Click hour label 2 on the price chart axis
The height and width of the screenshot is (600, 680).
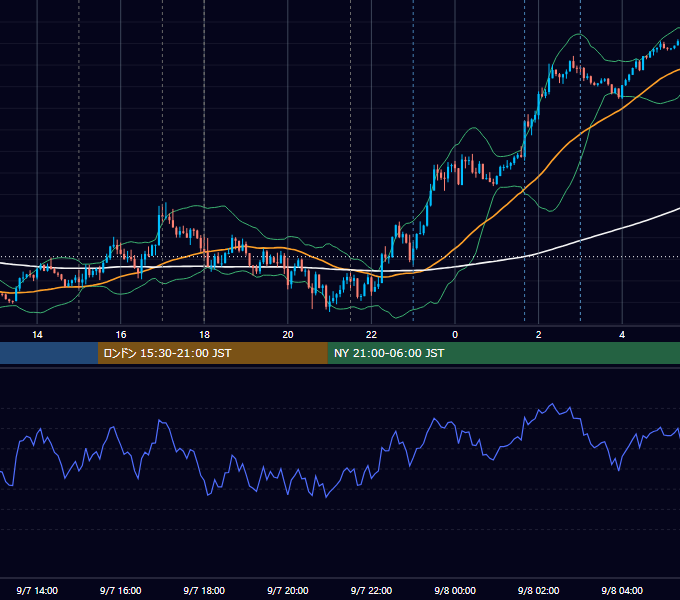pyautogui.click(x=539, y=335)
